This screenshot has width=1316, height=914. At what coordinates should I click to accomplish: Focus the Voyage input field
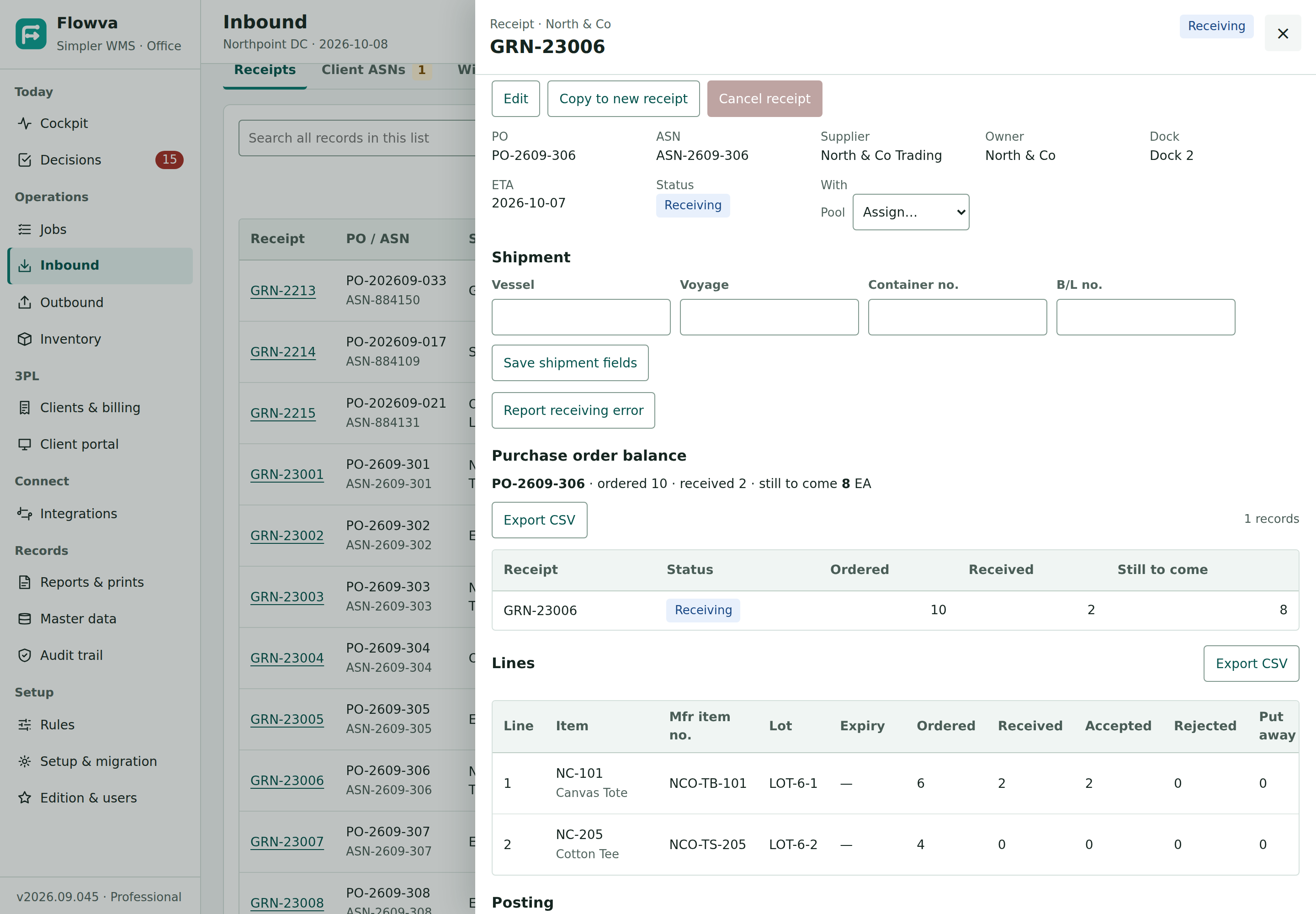point(769,317)
